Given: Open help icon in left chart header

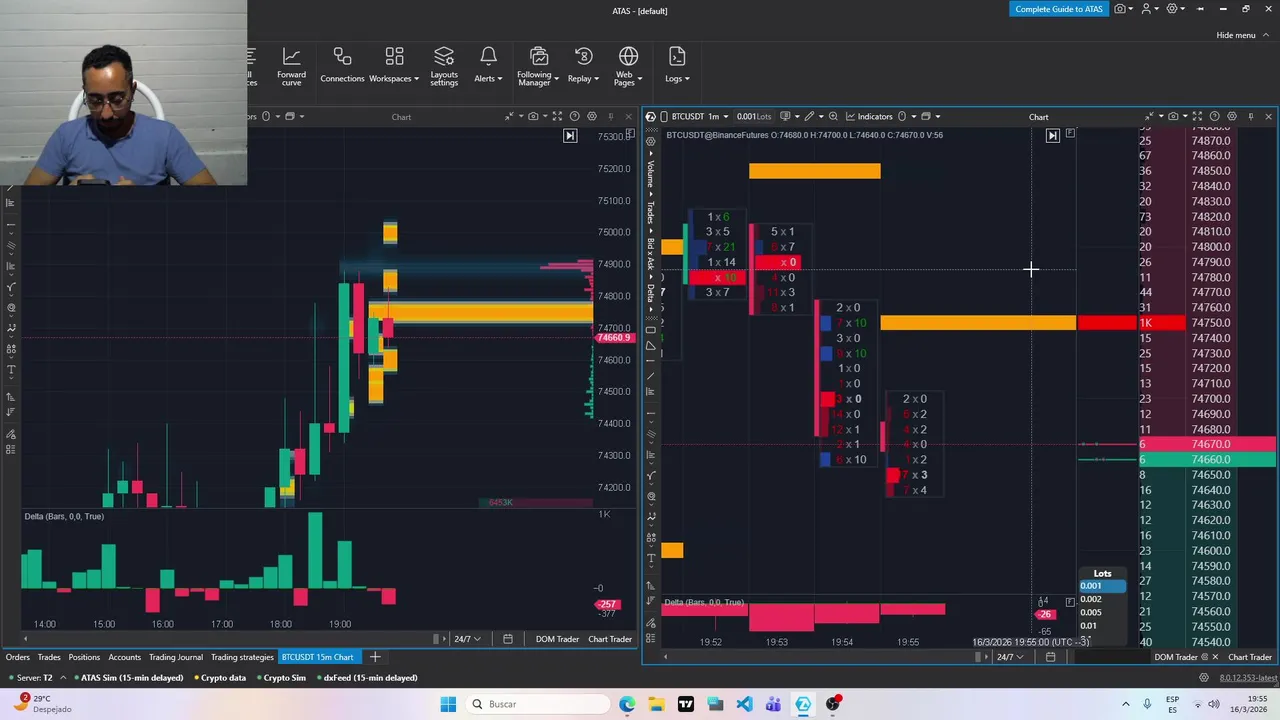Looking at the screenshot, I should 574,116.
